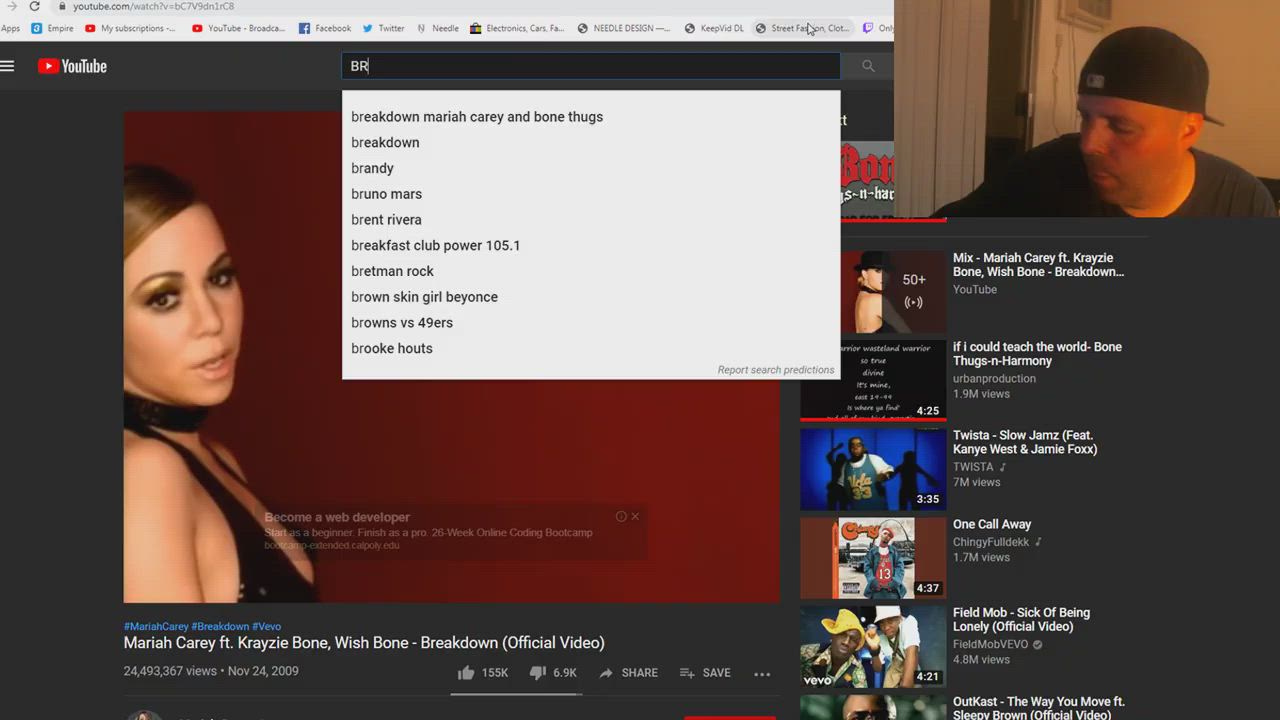Image resolution: width=1280 pixels, height=720 pixels.
Task: Select 'bruno mars' search suggestion
Action: point(386,194)
